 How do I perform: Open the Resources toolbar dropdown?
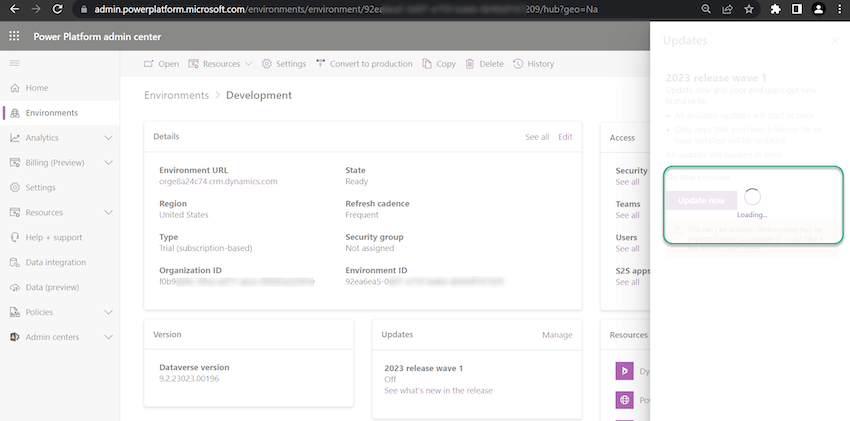point(220,64)
